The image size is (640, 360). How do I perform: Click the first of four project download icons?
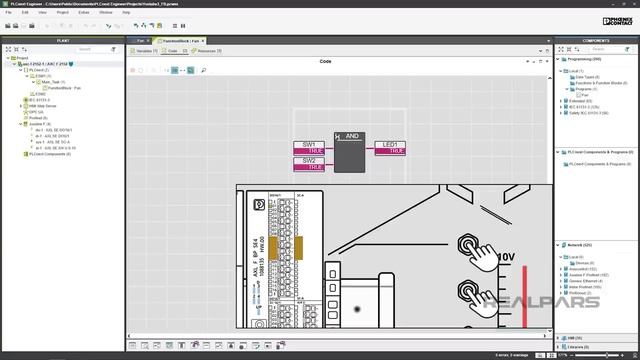(x=136, y=26)
